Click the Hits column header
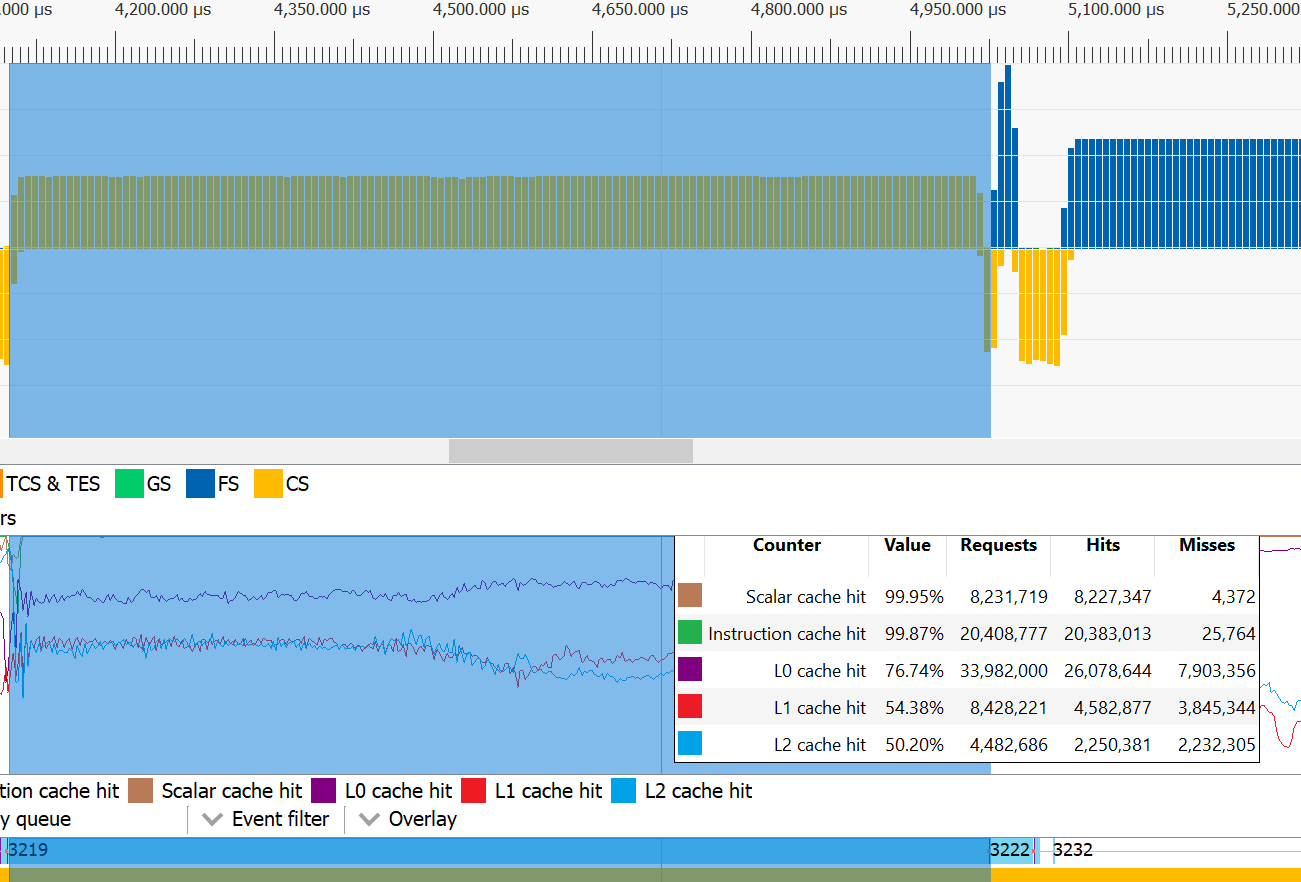This screenshot has width=1301, height=882. [1102, 545]
